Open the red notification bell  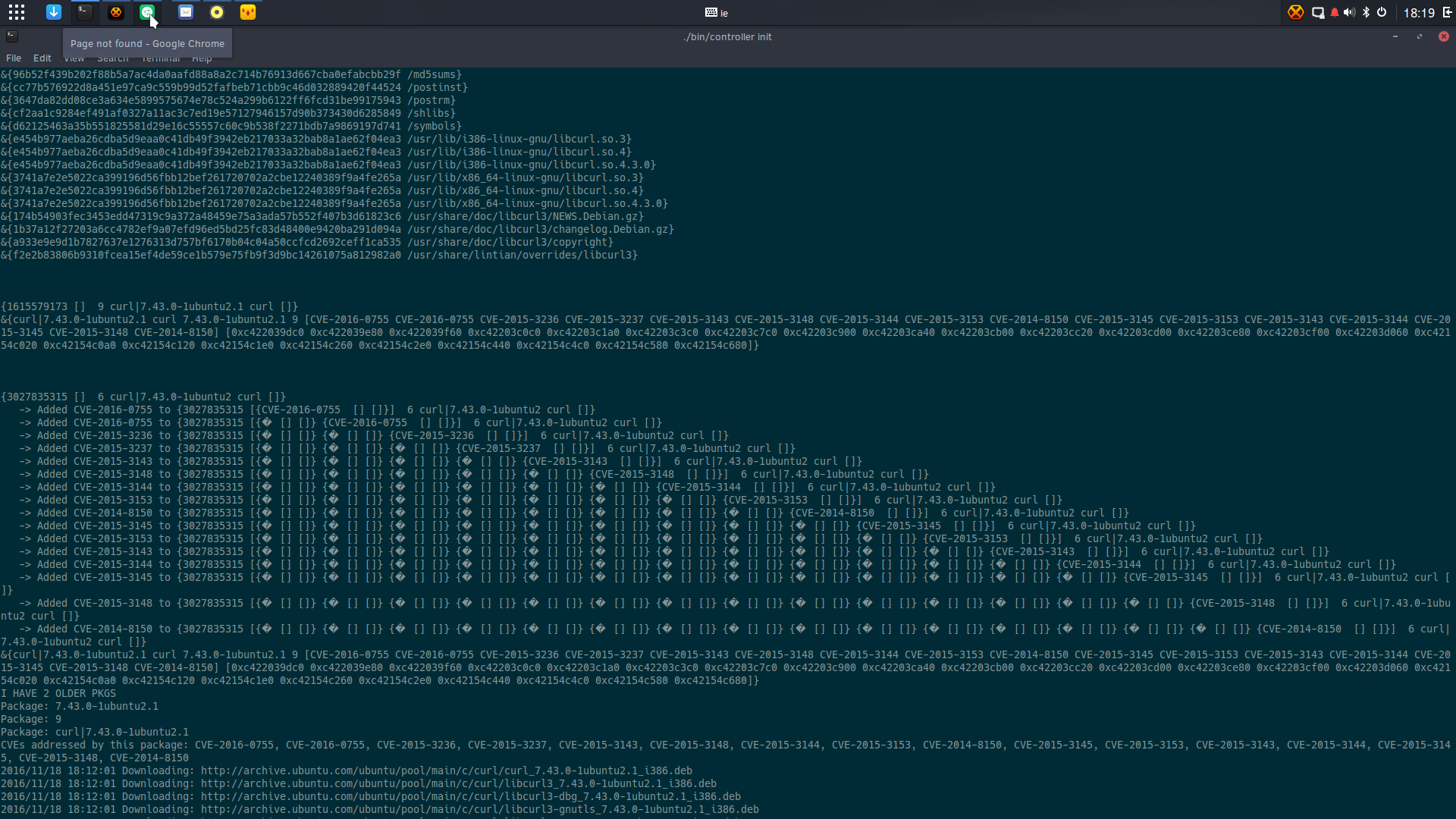[1335, 13]
